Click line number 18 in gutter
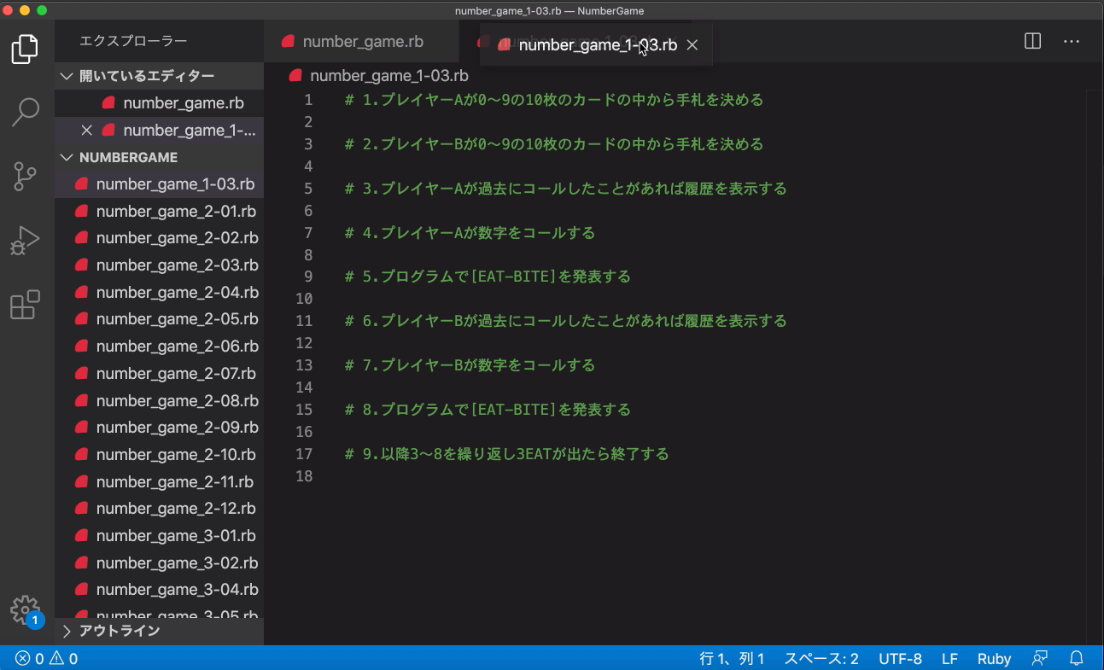This screenshot has width=1104, height=670. pos(304,476)
